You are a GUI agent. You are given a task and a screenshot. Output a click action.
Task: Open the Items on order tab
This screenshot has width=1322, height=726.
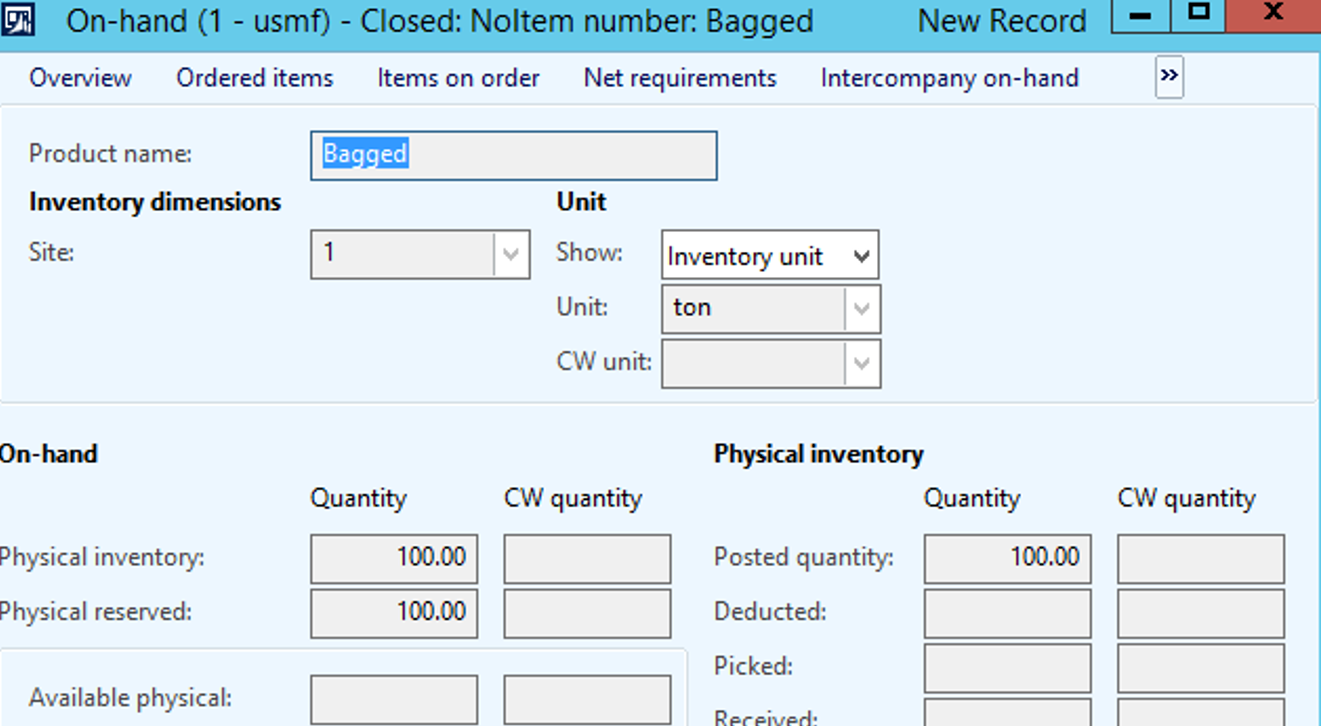458,77
